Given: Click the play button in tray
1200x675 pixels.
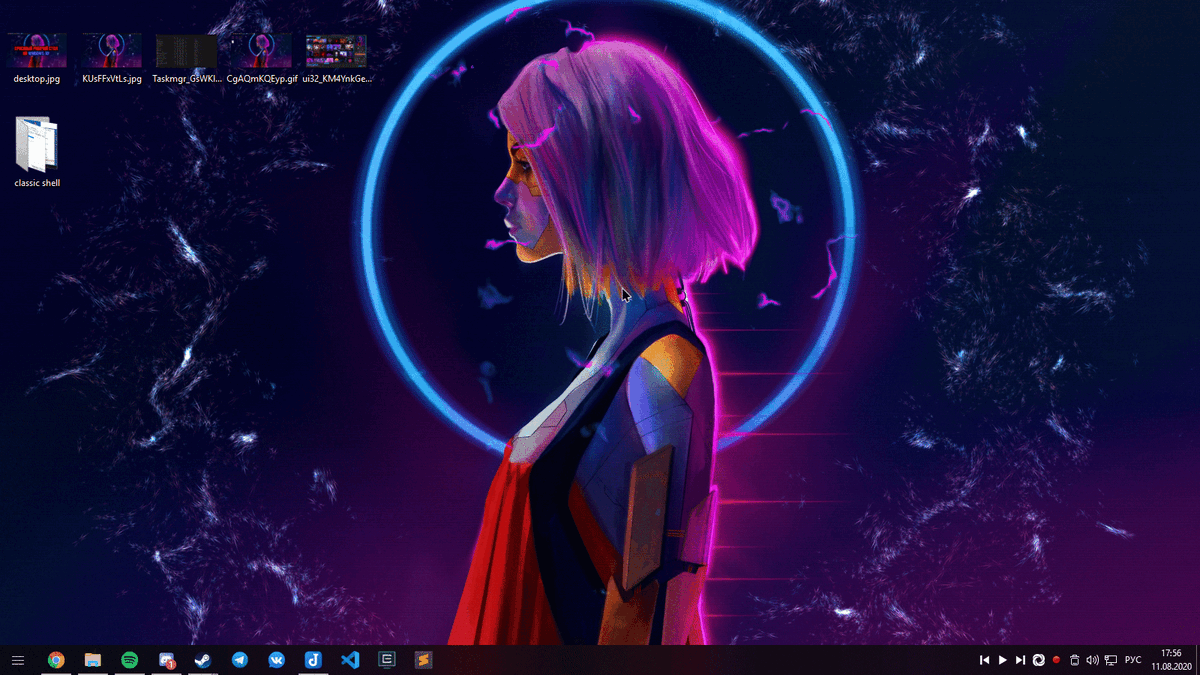Looking at the screenshot, I should 1003,660.
